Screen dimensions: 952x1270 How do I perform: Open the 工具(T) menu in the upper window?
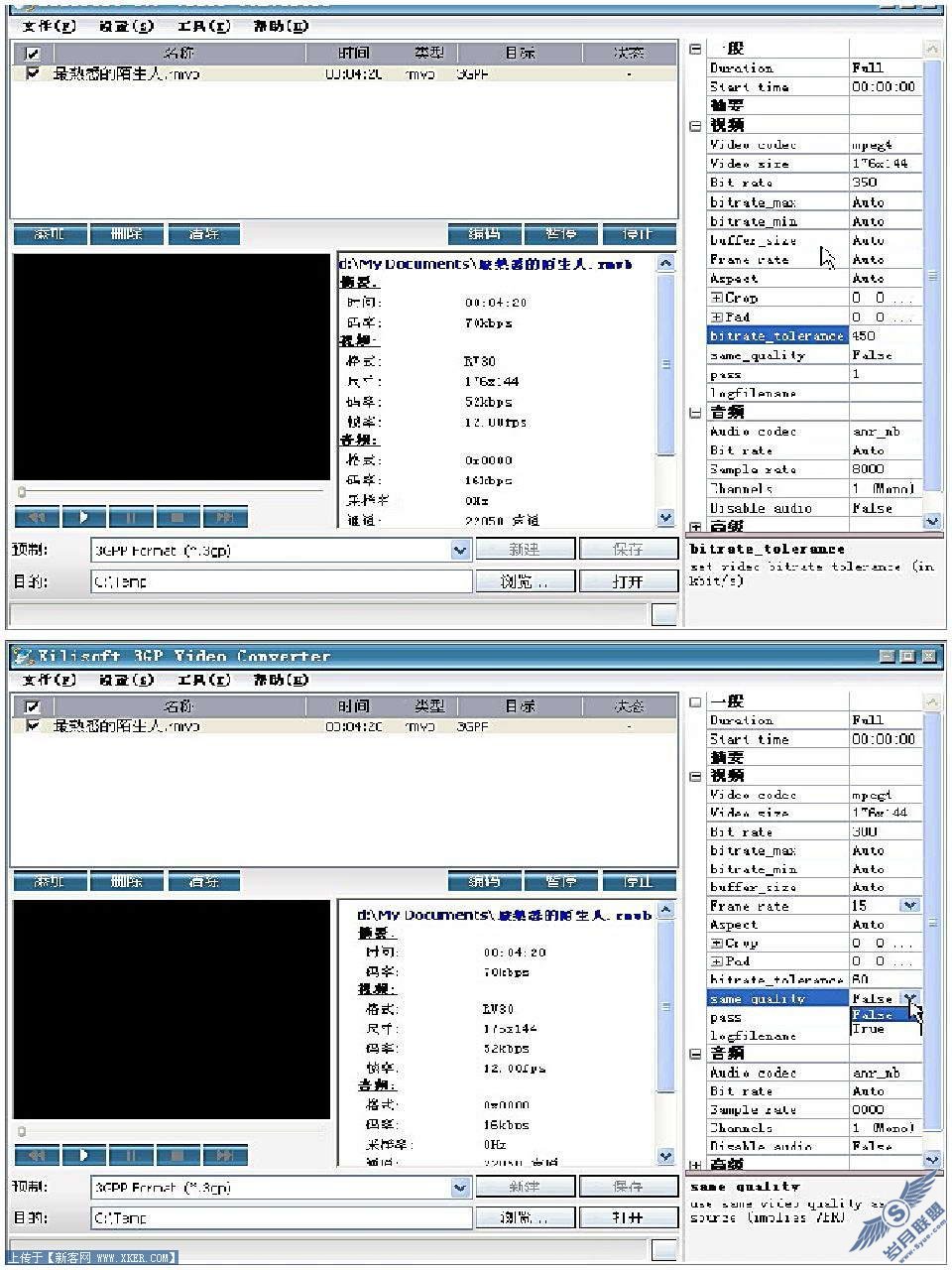(203, 27)
